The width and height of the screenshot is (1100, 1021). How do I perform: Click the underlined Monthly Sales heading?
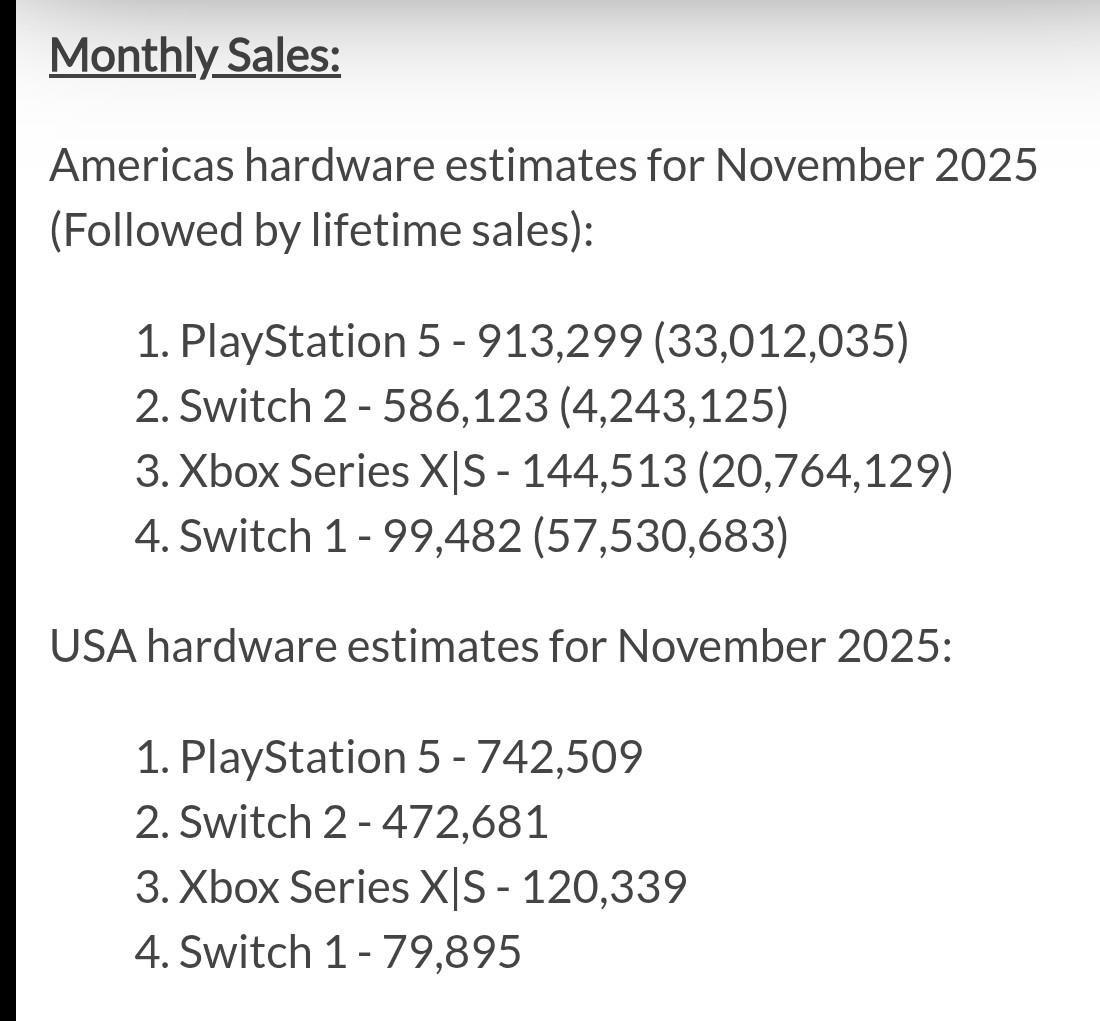click(195, 56)
